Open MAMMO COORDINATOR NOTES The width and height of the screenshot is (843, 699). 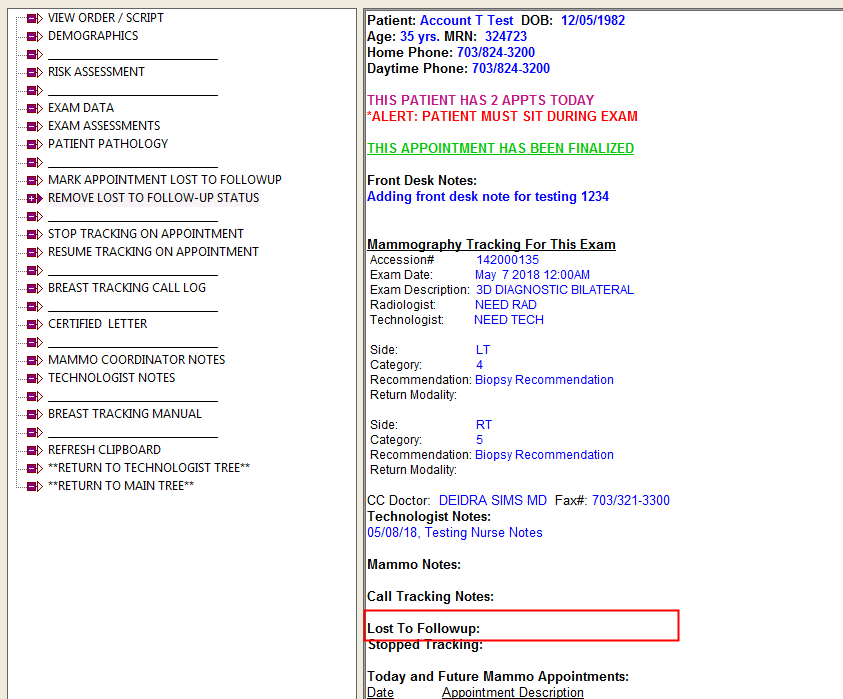coord(137,360)
